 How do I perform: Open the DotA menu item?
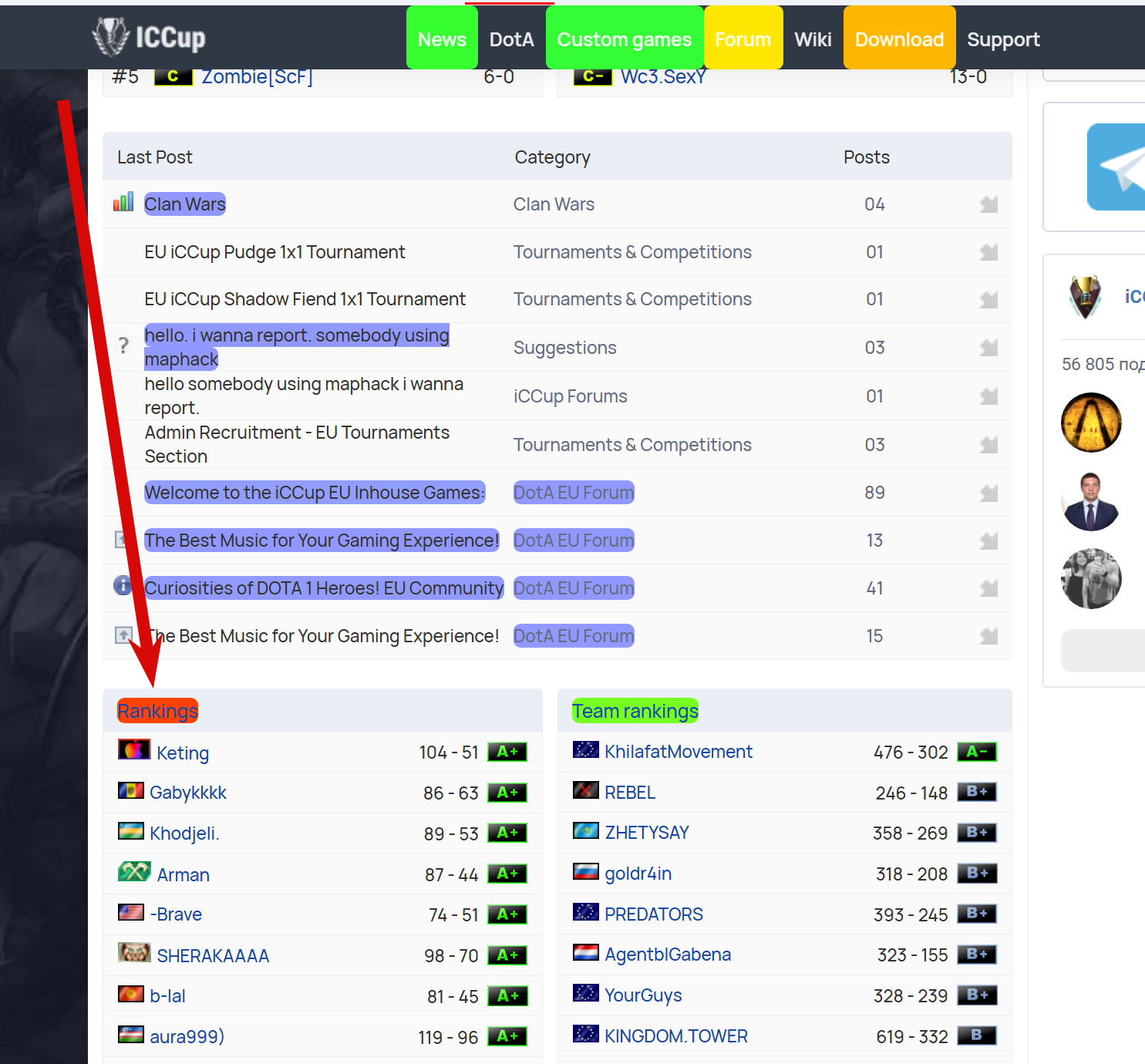coord(511,39)
